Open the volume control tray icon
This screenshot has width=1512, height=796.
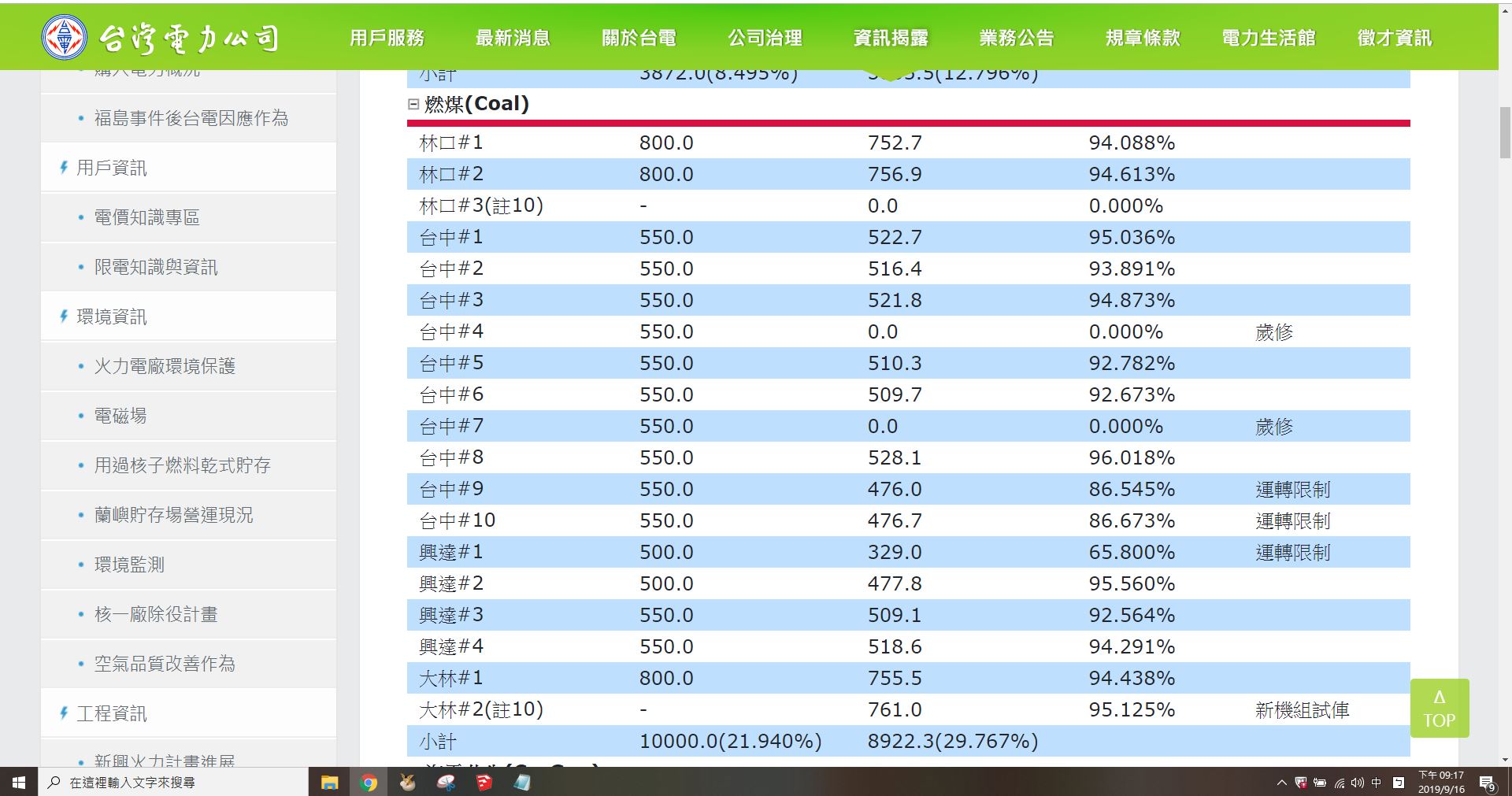pyautogui.click(x=1358, y=783)
